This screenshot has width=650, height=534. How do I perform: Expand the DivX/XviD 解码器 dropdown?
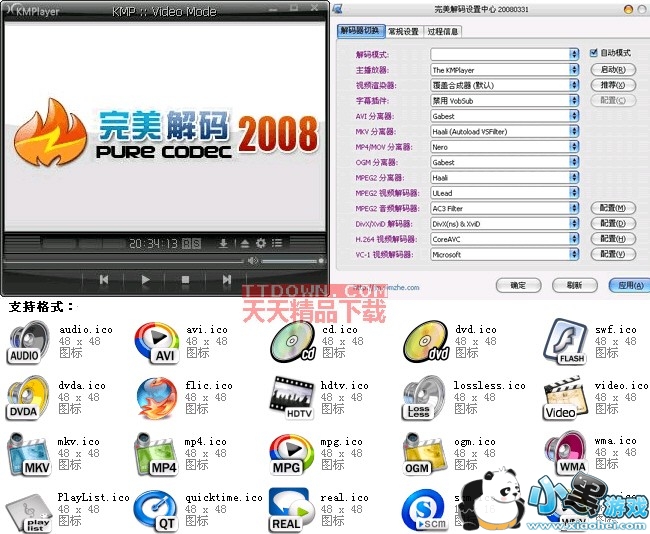tap(504, 223)
